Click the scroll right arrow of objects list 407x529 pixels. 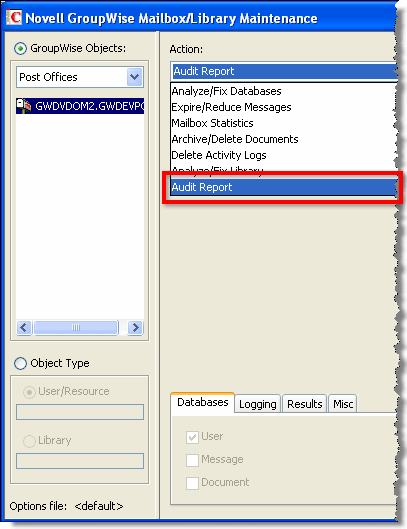(x=135, y=327)
